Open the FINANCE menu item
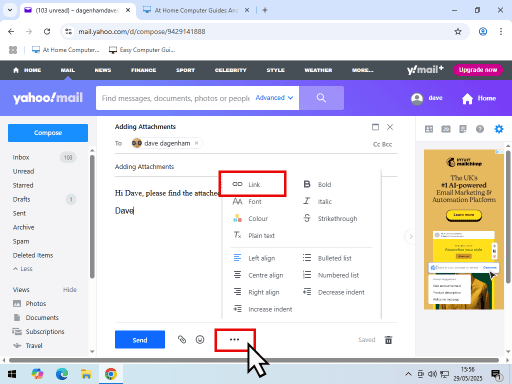 143,70
